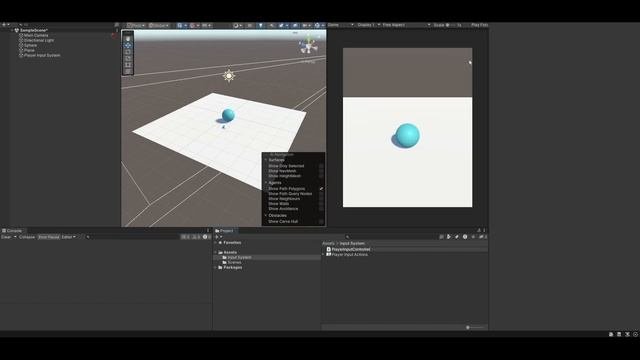Select the Scale tool in scene toolbar

128,58
